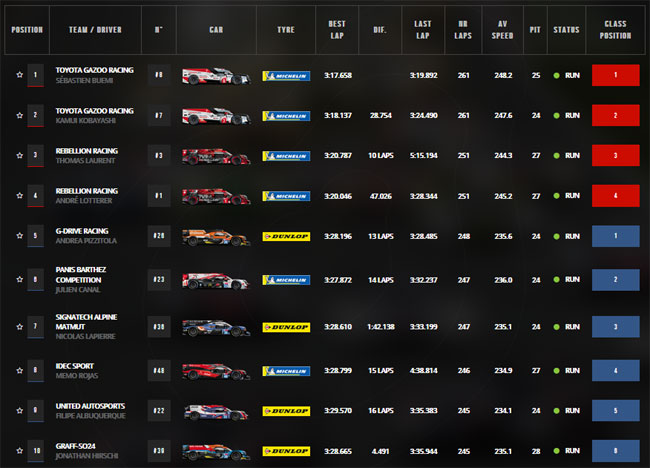Open Rebellion Racing Thomas Laurent team entry

click(x=87, y=155)
